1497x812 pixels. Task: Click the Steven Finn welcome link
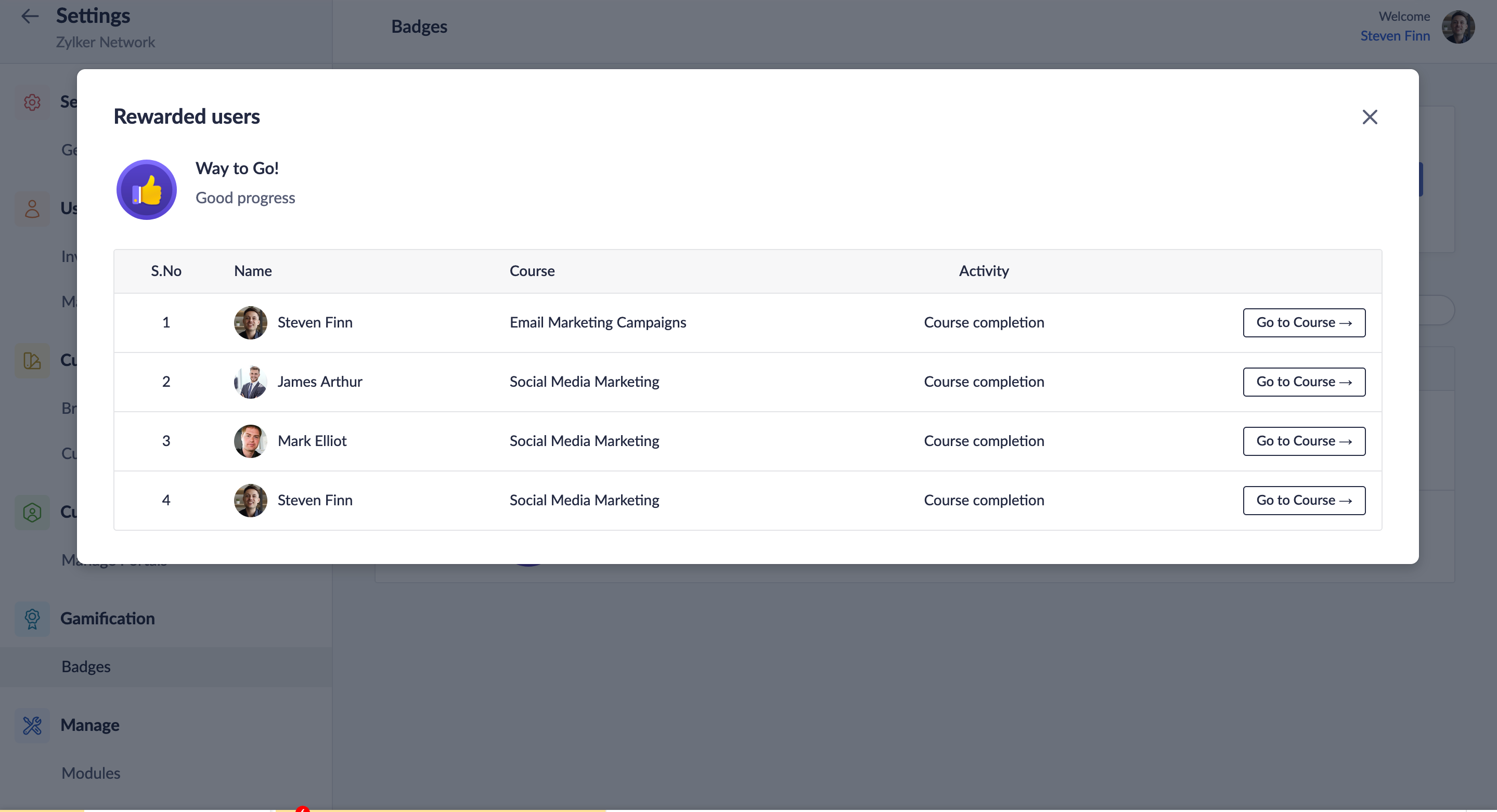pyautogui.click(x=1394, y=36)
